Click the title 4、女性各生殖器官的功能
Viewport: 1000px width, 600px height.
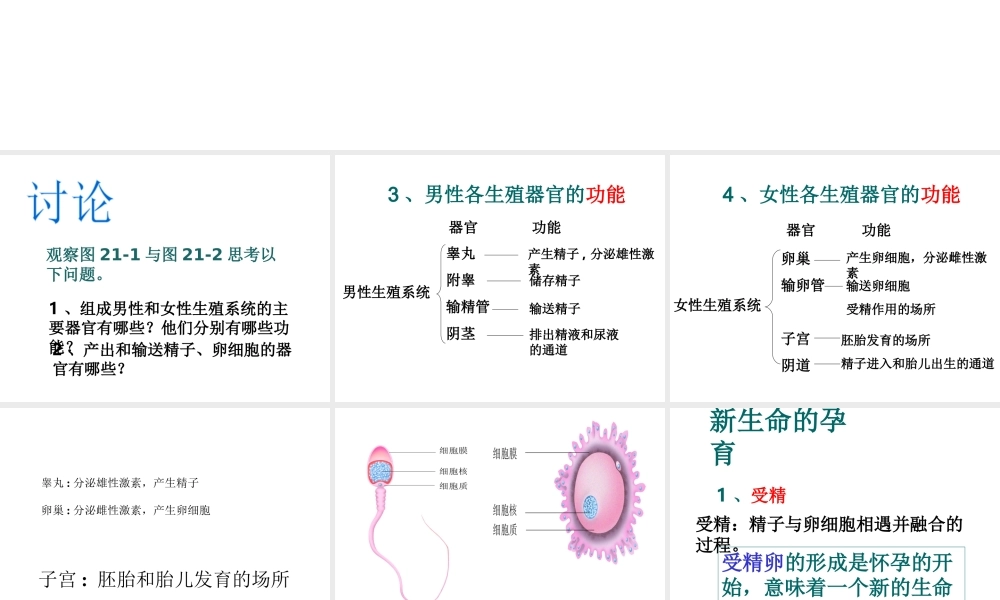coord(841,194)
